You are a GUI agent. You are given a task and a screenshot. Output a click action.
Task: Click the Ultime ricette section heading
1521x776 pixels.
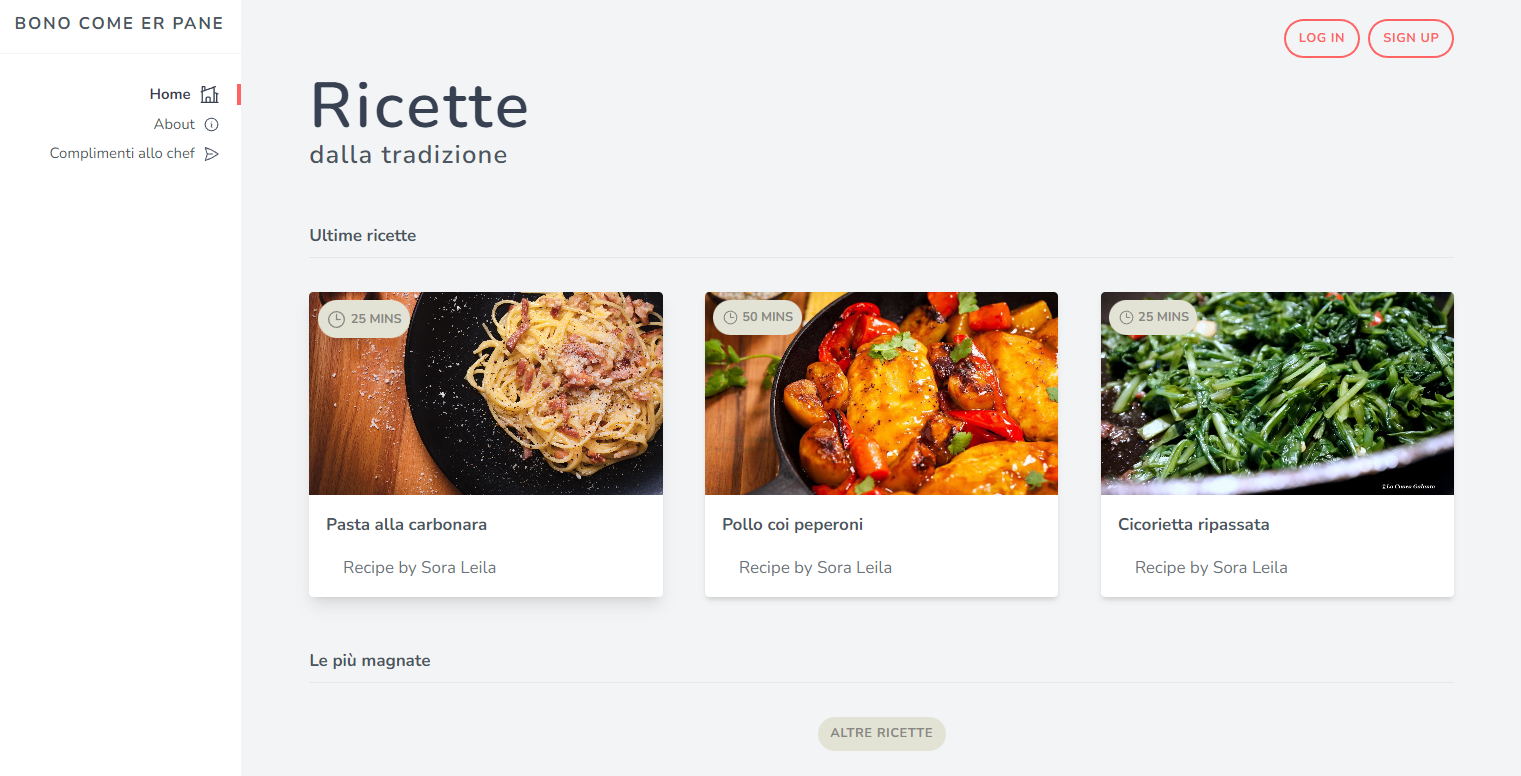point(363,235)
